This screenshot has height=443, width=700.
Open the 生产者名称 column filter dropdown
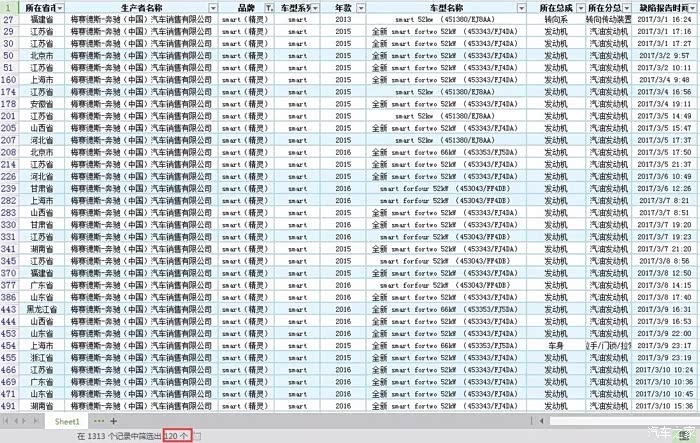[x=213, y=8]
